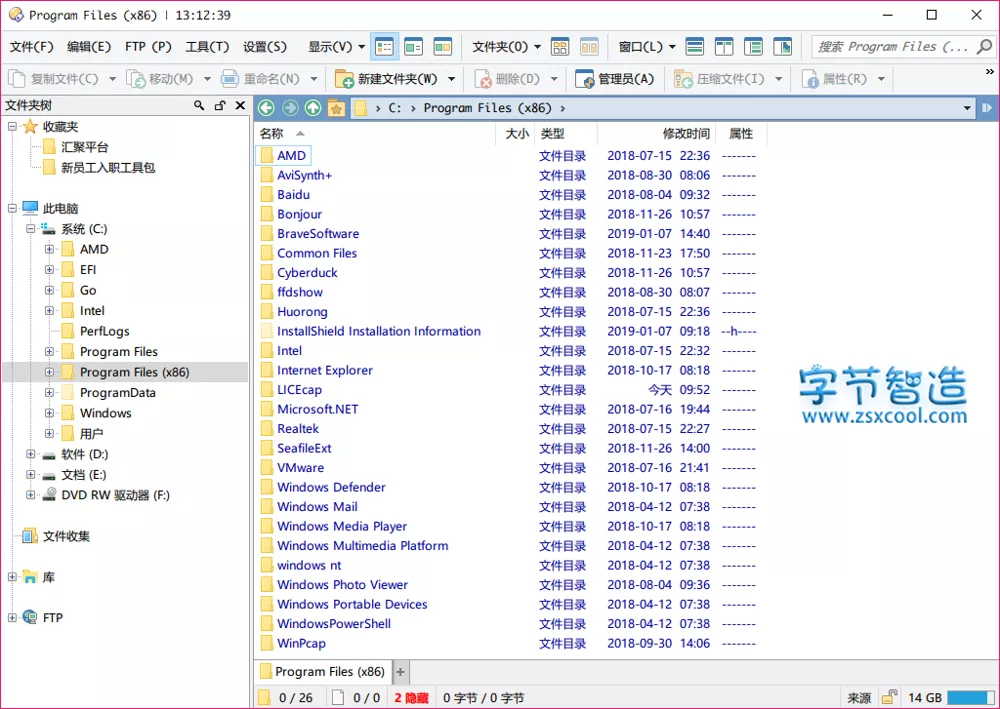The width and height of the screenshot is (1000, 709).
Task: Choose horizontal split window layout icon
Action: [x=695, y=47]
